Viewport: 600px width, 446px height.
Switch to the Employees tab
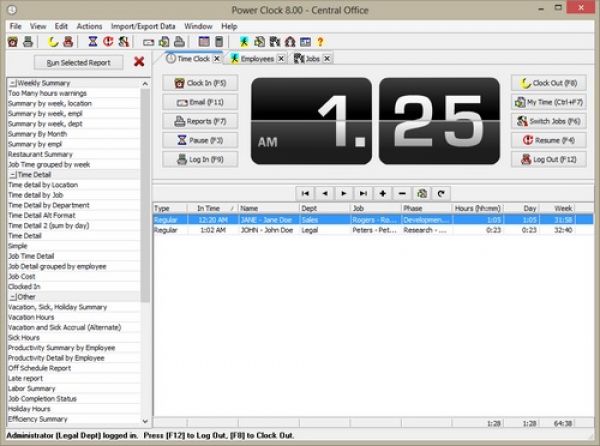pos(253,59)
